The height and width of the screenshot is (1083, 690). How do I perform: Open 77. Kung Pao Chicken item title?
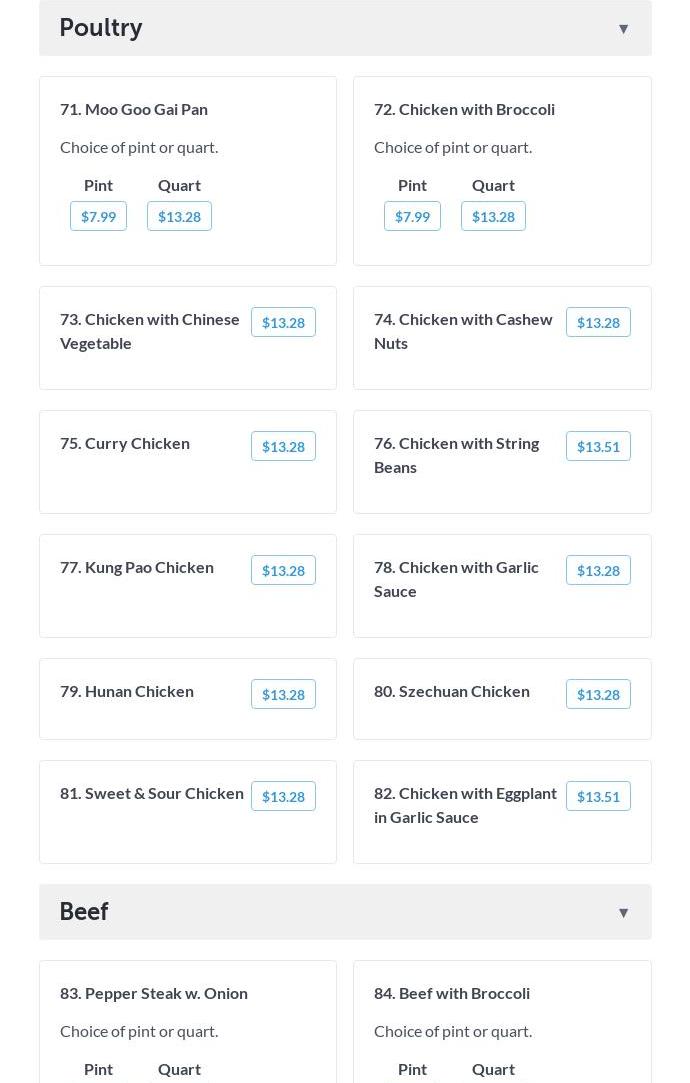click(137, 567)
